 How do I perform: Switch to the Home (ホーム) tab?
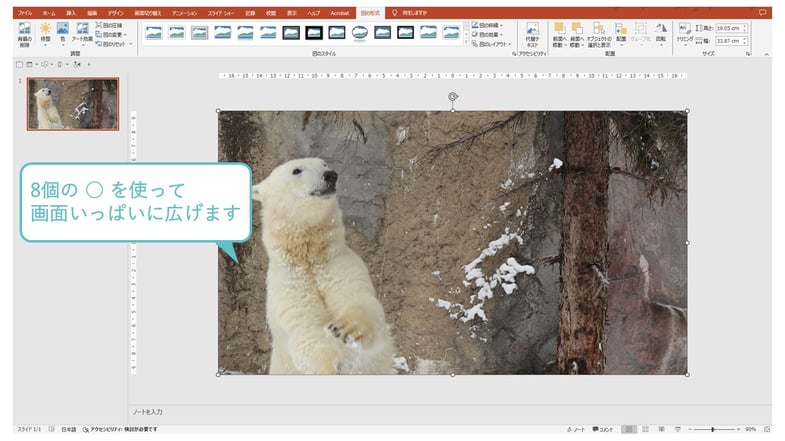point(49,13)
